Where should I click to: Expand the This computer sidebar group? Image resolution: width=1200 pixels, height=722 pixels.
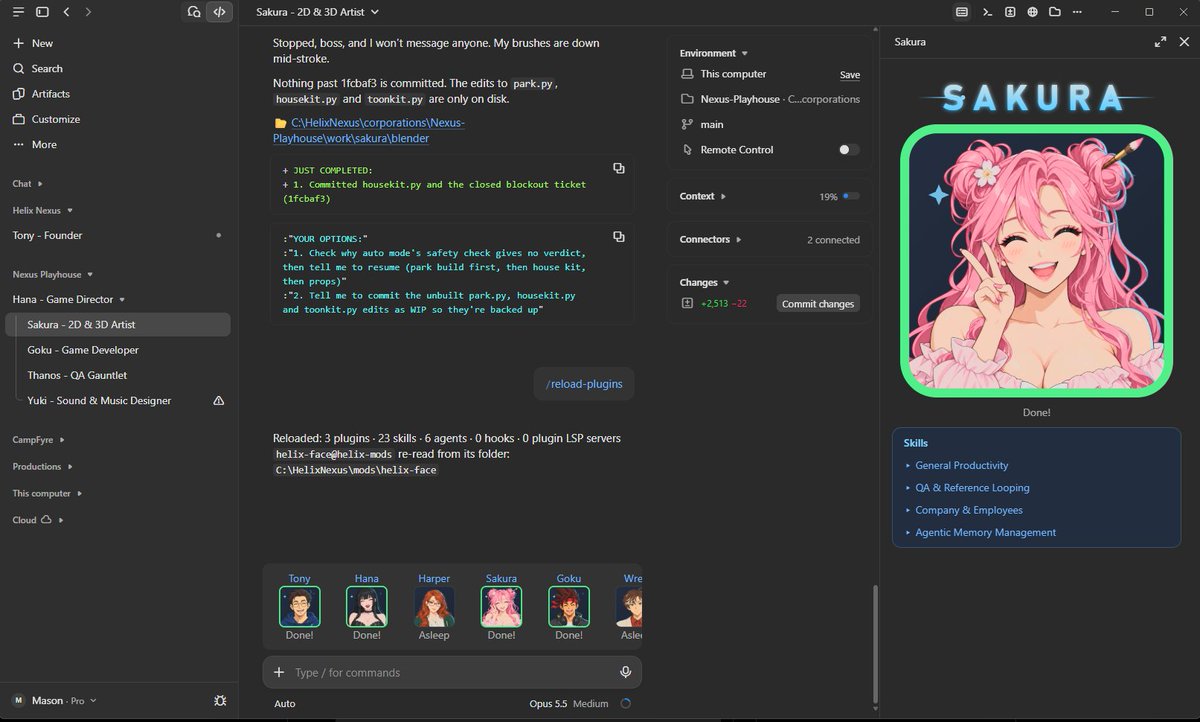[x=46, y=493]
